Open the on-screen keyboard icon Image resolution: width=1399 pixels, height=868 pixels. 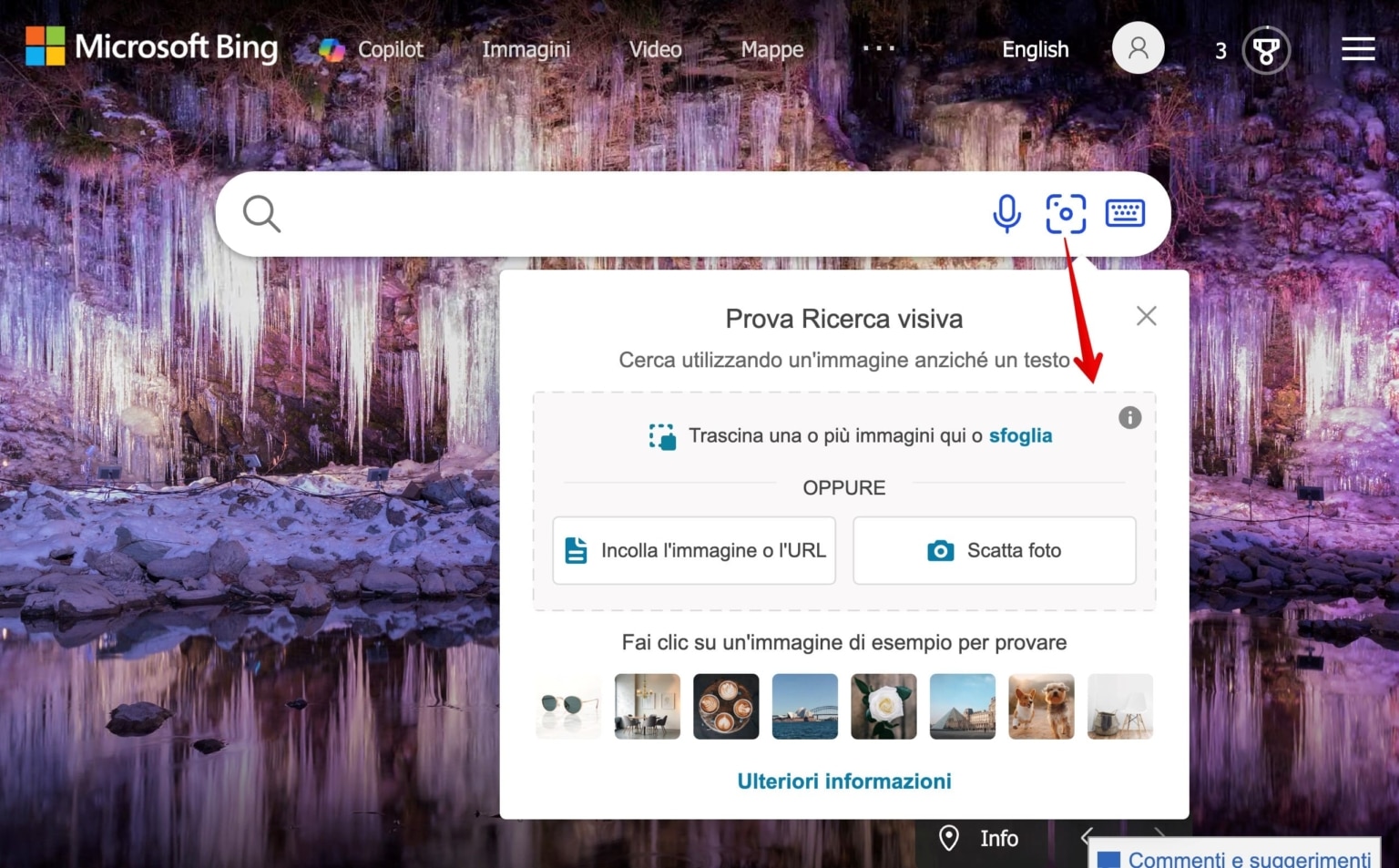[x=1125, y=213]
